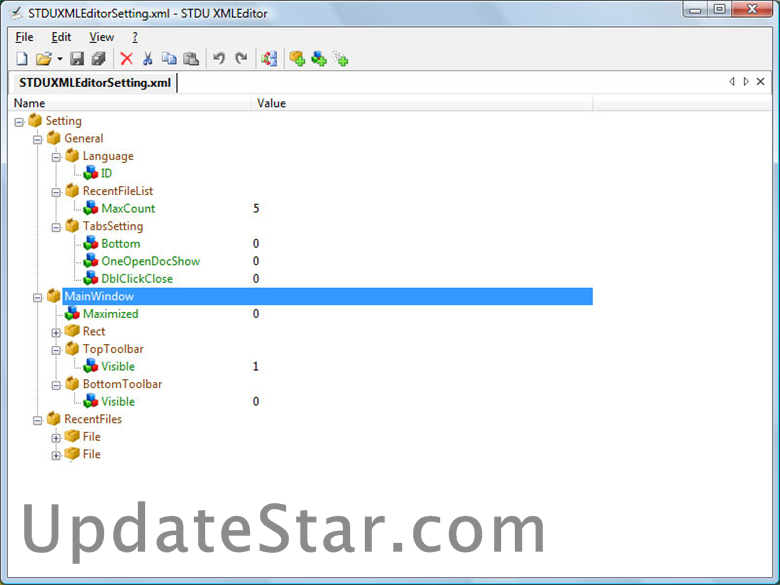
Task: Click the icon right of Redo
Action: click(x=269, y=59)
